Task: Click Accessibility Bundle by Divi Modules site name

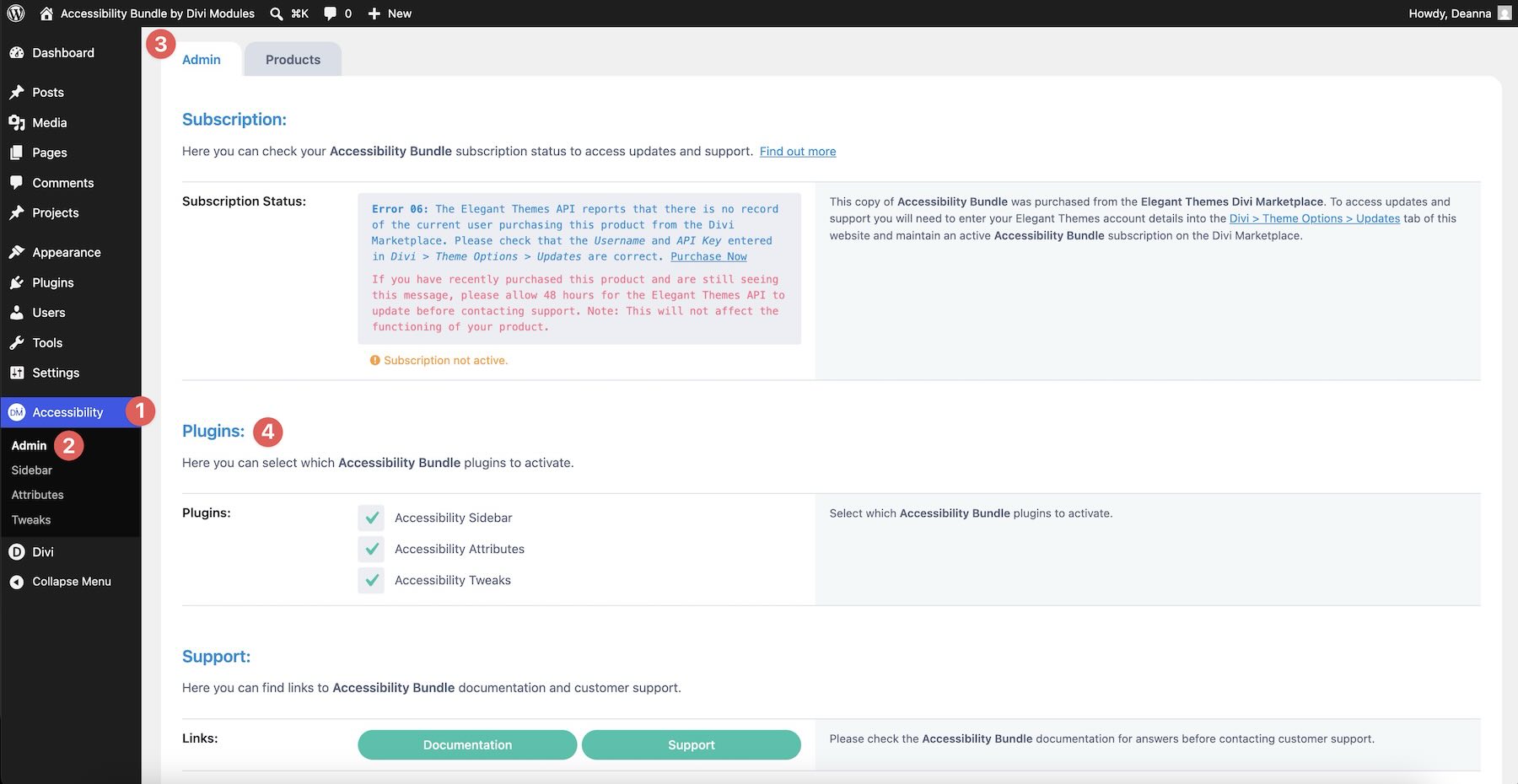Action: click(x=158, y=13)
